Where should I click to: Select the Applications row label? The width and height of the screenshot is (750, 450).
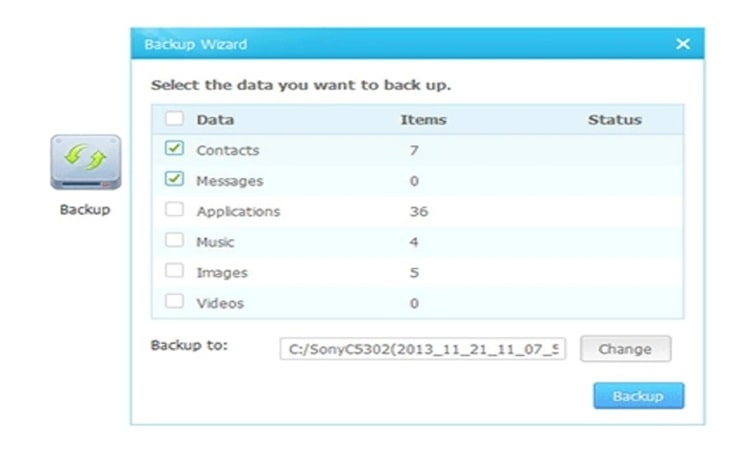click(x=238, y=211)
